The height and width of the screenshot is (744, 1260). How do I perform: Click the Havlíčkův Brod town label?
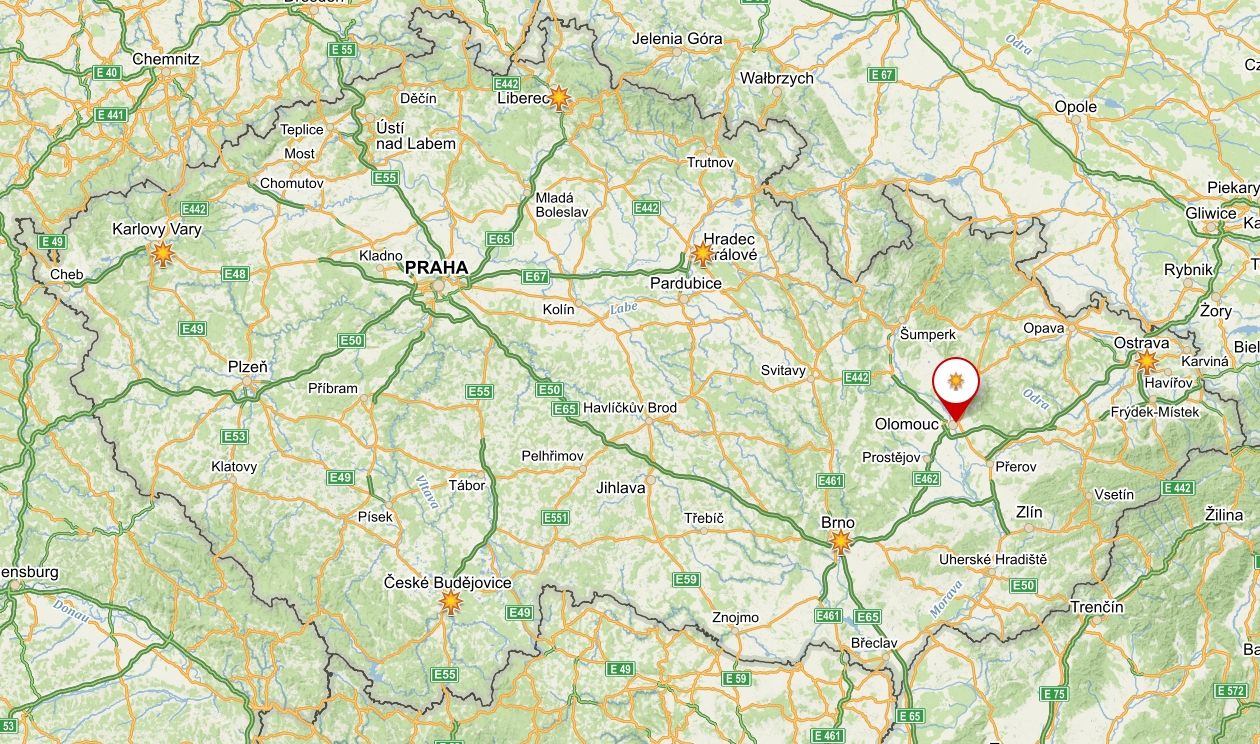(x=630, y=407)
